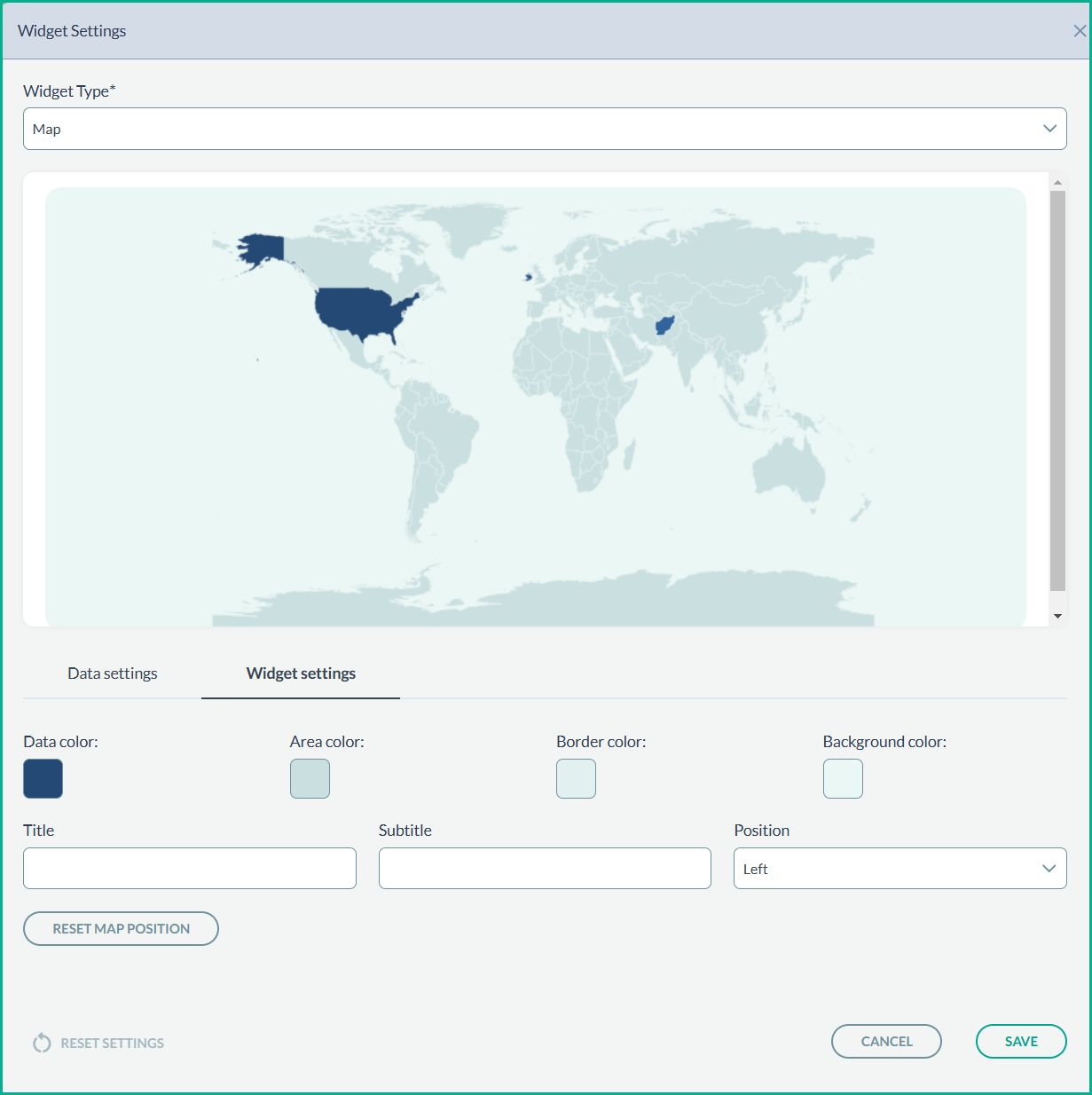The height and width of the screenshot is (1095, 1092).
Task: Open the Widget Type dropdown
Action: click(544, 129)
